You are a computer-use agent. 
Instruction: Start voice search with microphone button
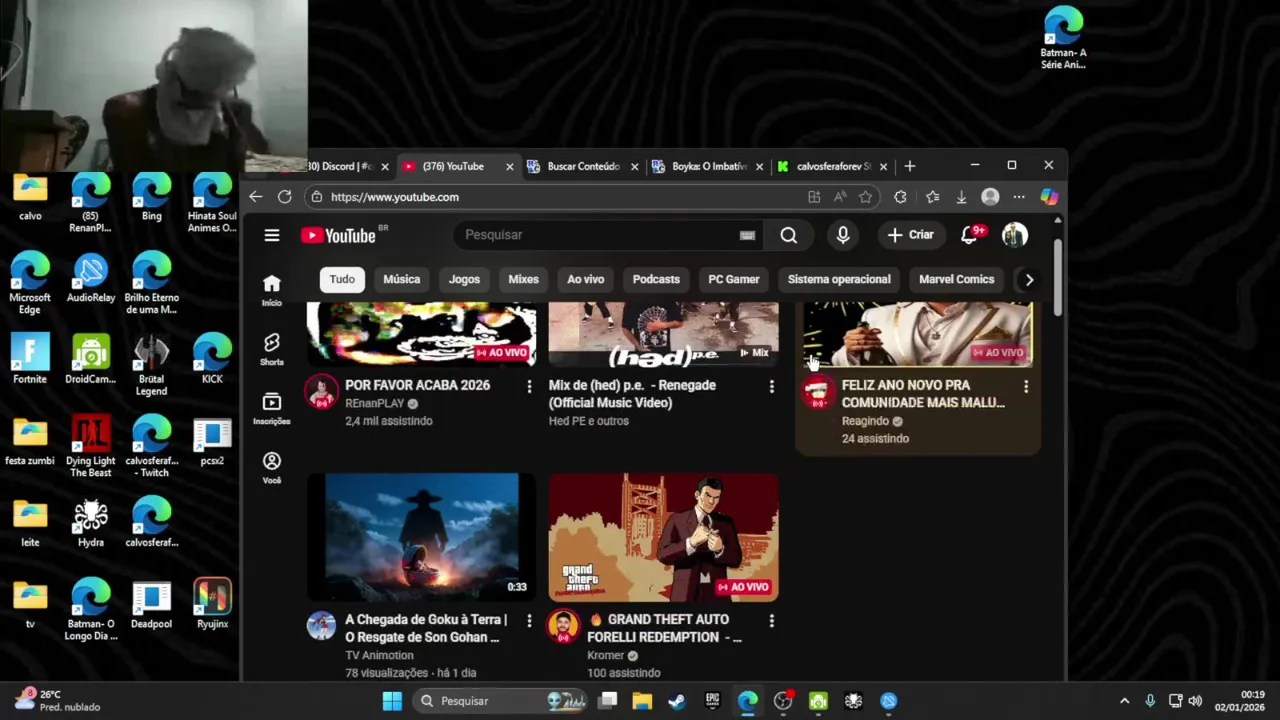pyautogui.click(x=843, y=235)
